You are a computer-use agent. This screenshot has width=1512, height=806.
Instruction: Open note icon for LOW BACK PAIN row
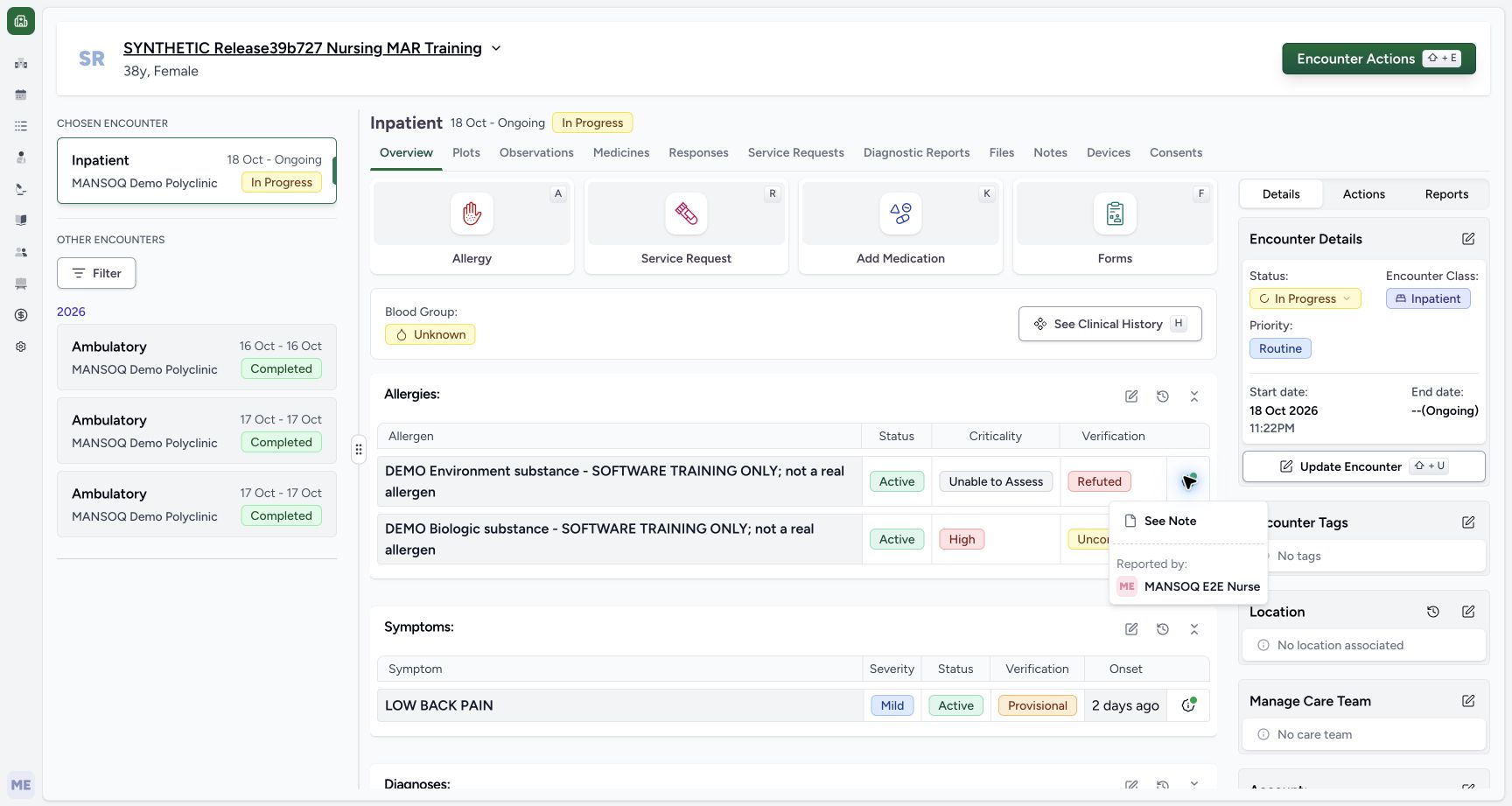(x=1188, y=705)
